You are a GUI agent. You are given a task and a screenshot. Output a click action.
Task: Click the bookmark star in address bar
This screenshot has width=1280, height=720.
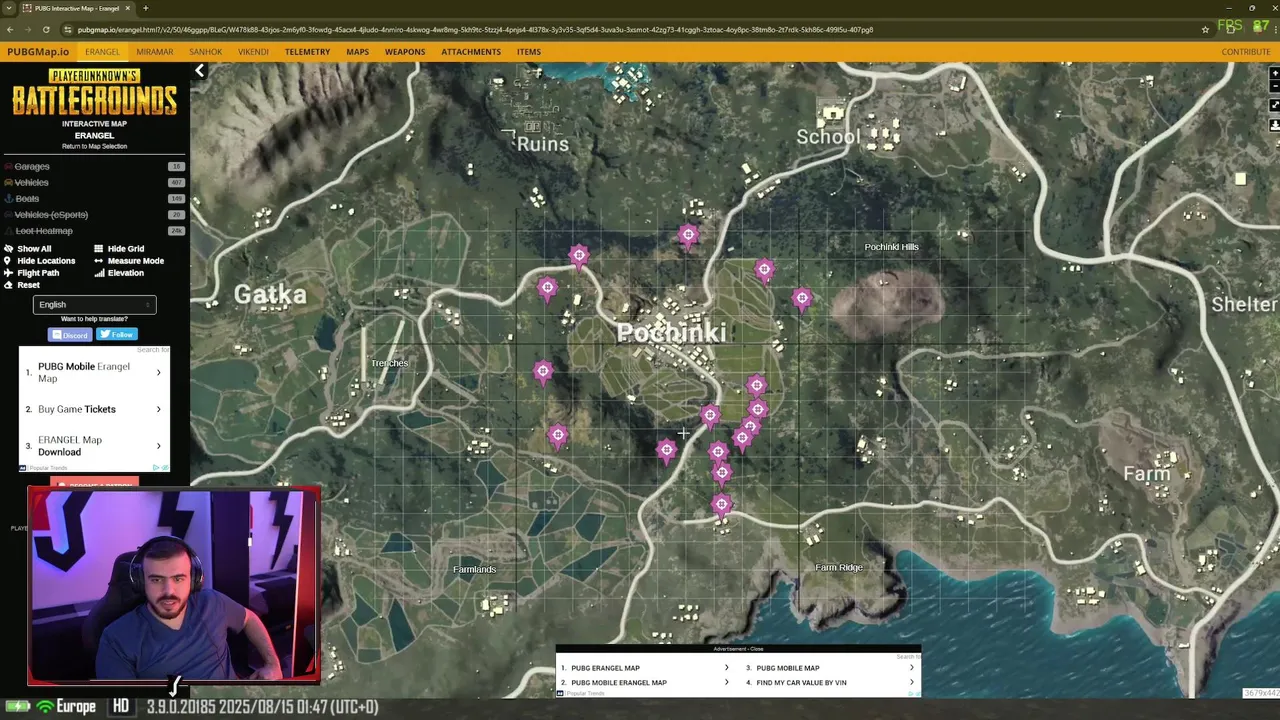1205,29
